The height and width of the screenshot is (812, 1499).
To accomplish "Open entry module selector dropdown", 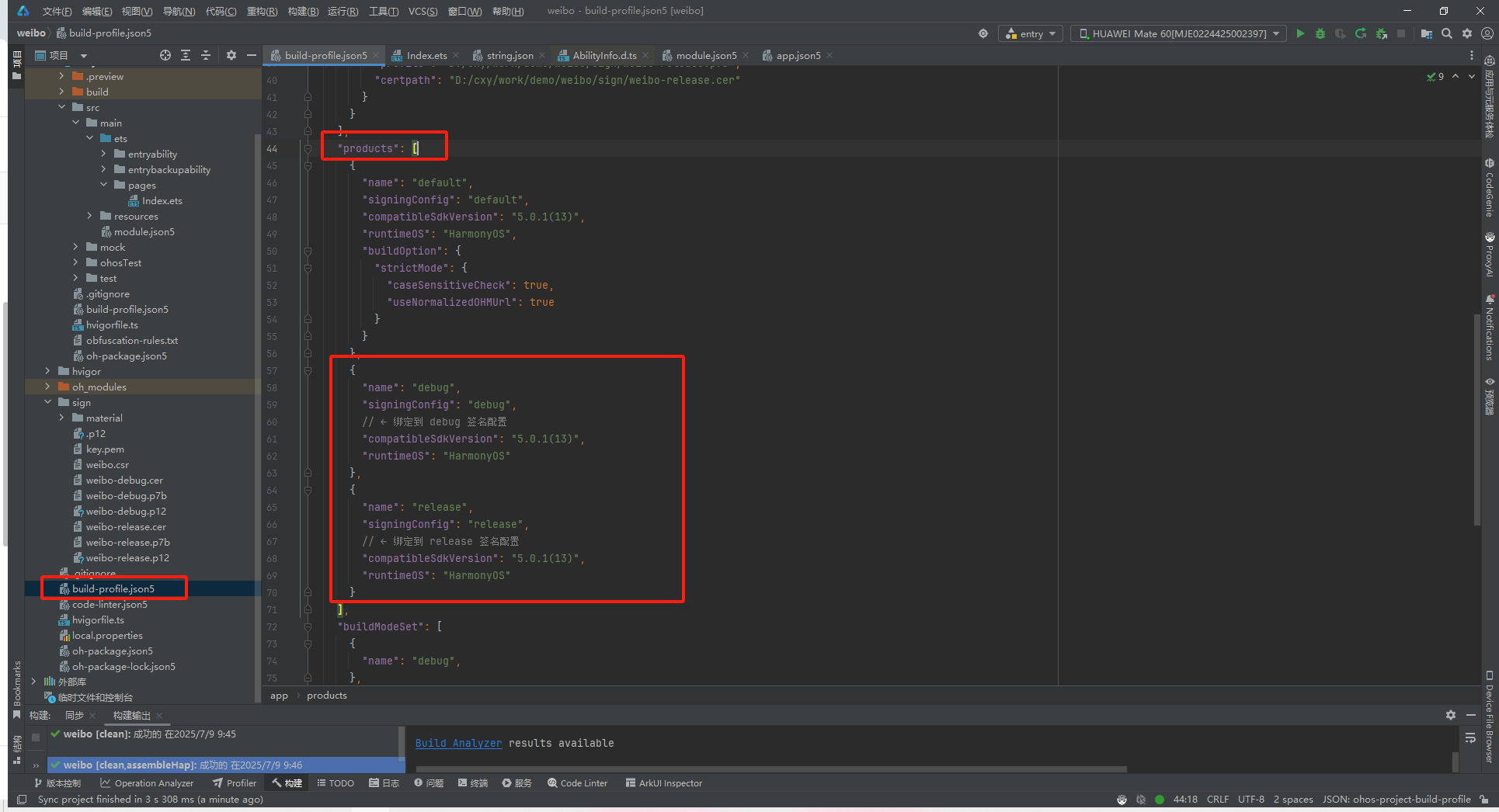I will [x=1031, y=33].
